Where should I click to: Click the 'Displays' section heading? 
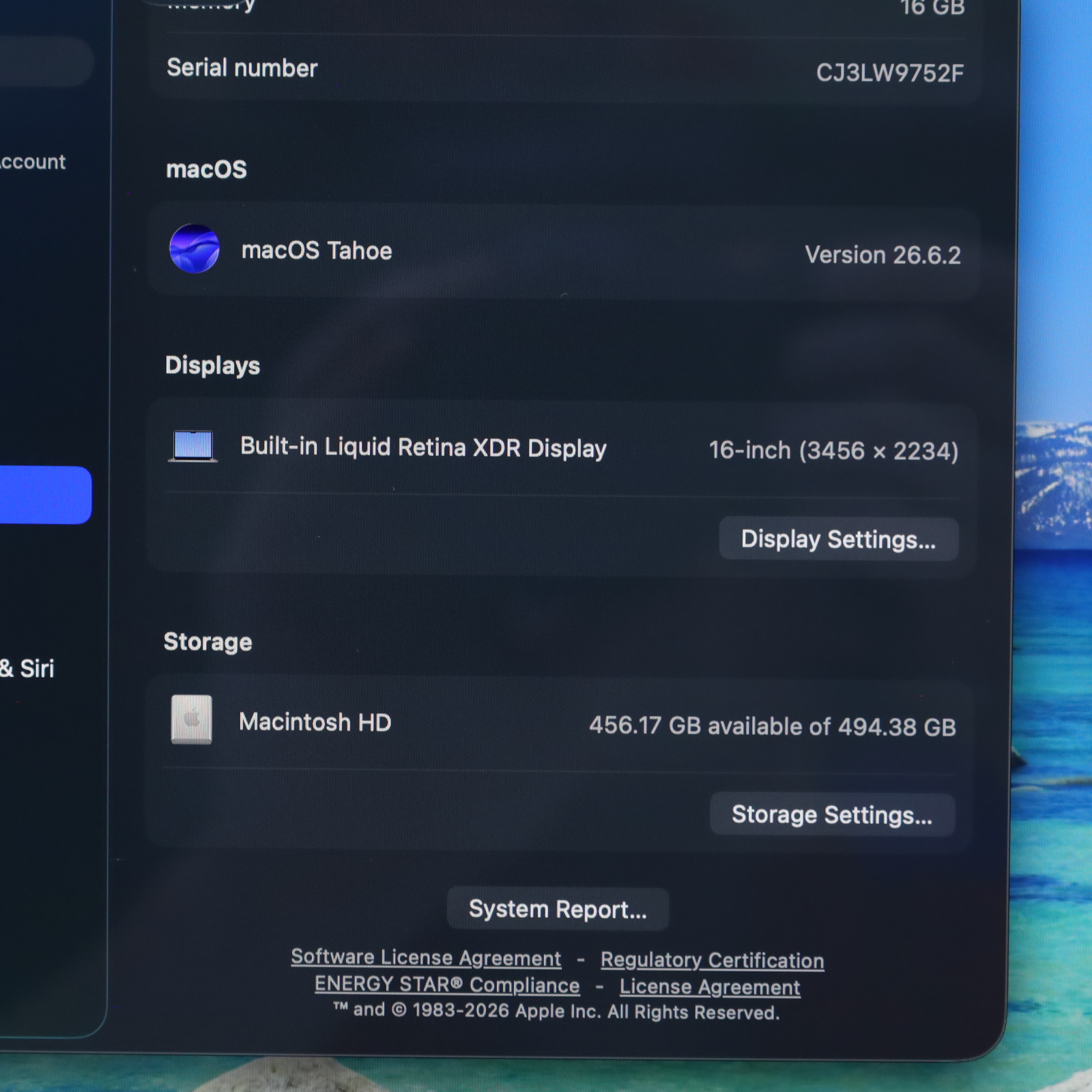[212, 366]
